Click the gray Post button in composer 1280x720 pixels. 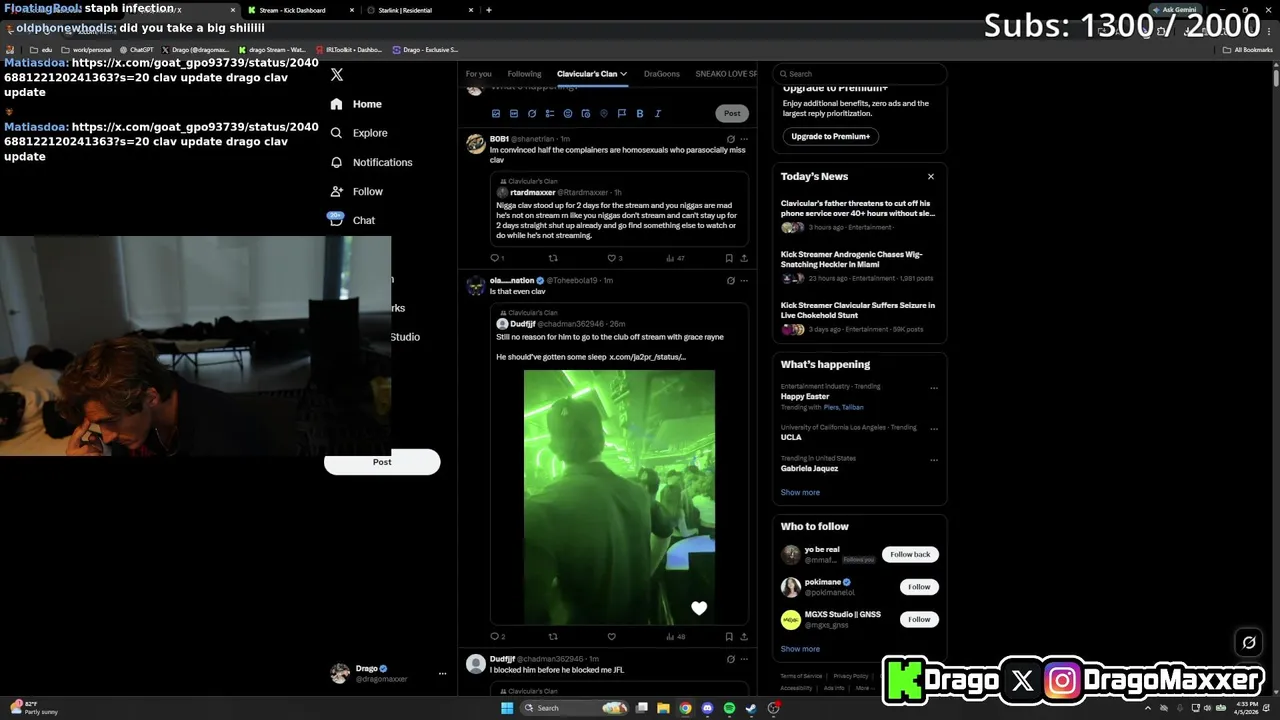coord(732,113)
